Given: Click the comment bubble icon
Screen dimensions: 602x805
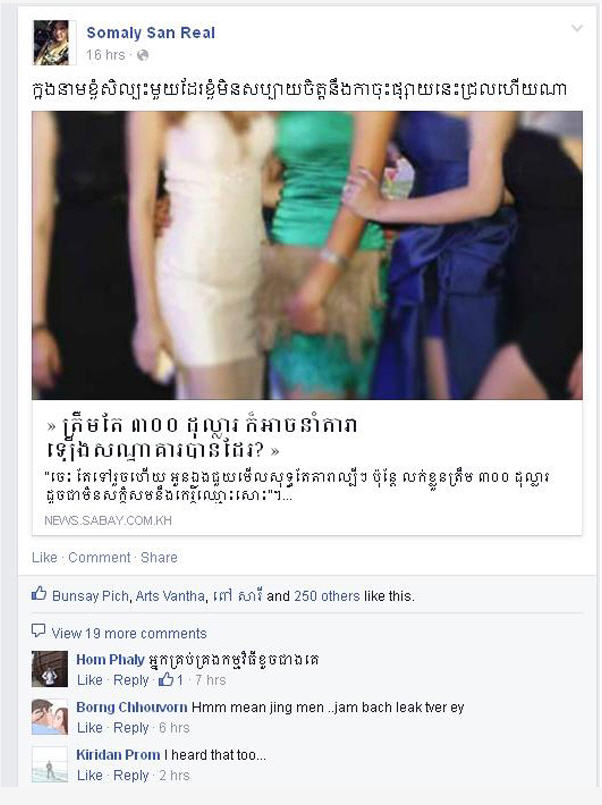Looking at the screenshot, I should [x=38, y=631].
